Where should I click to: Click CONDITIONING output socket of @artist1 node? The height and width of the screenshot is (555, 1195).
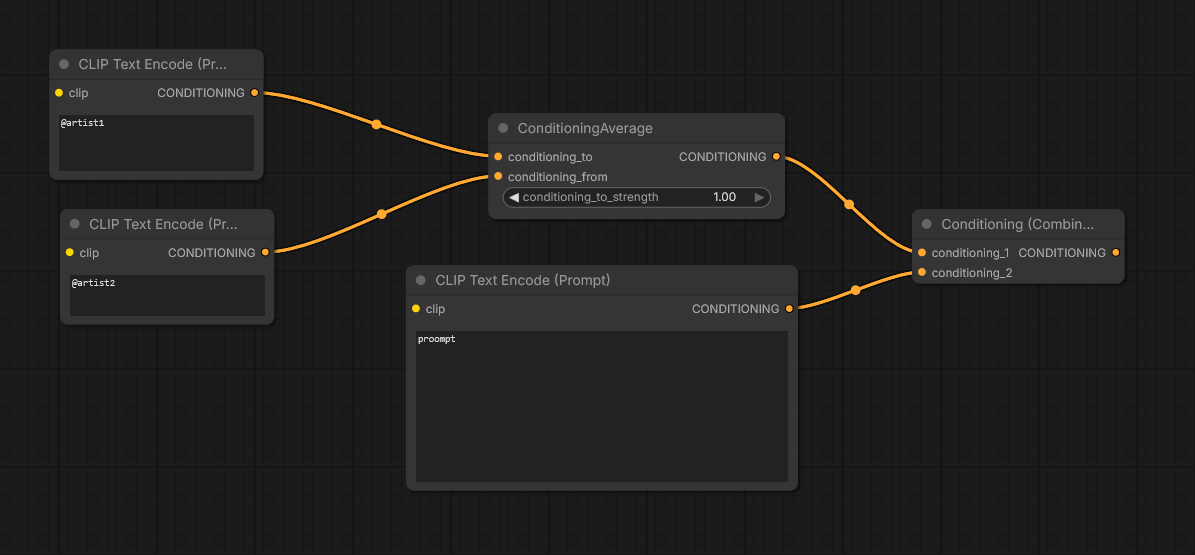255,93
